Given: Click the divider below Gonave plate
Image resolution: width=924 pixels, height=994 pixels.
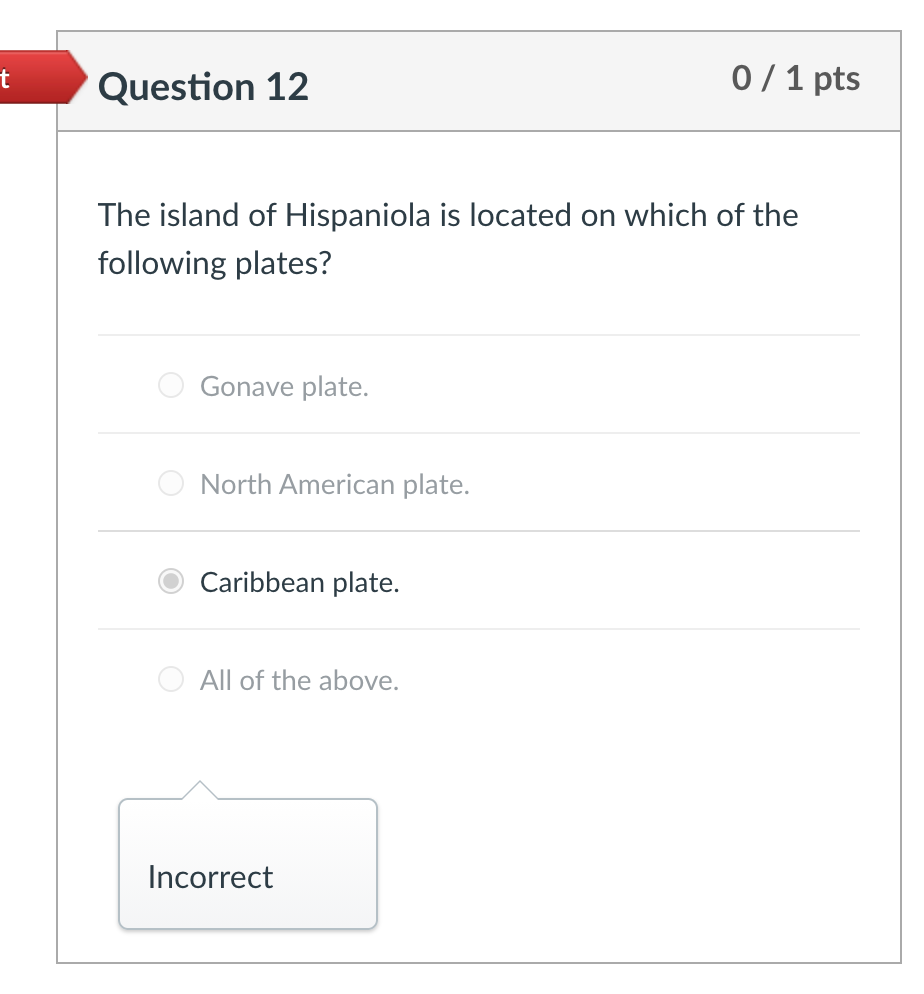Looking at the screenshot, I should 478,433.
